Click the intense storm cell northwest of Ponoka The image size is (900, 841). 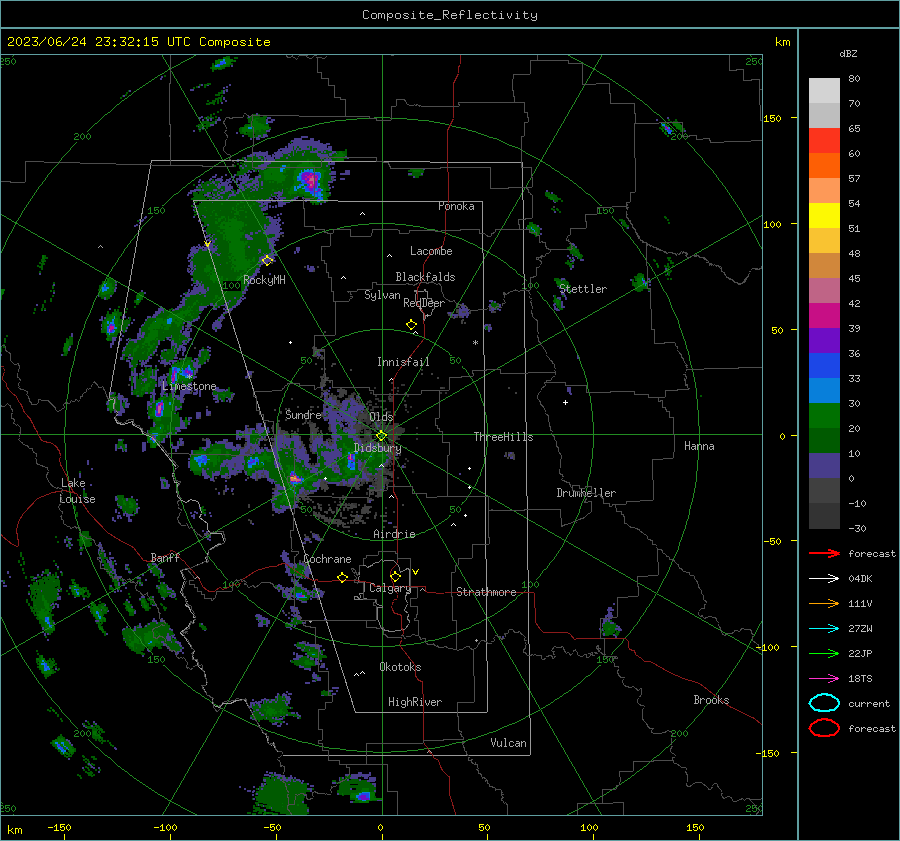(x=310, y=181)
